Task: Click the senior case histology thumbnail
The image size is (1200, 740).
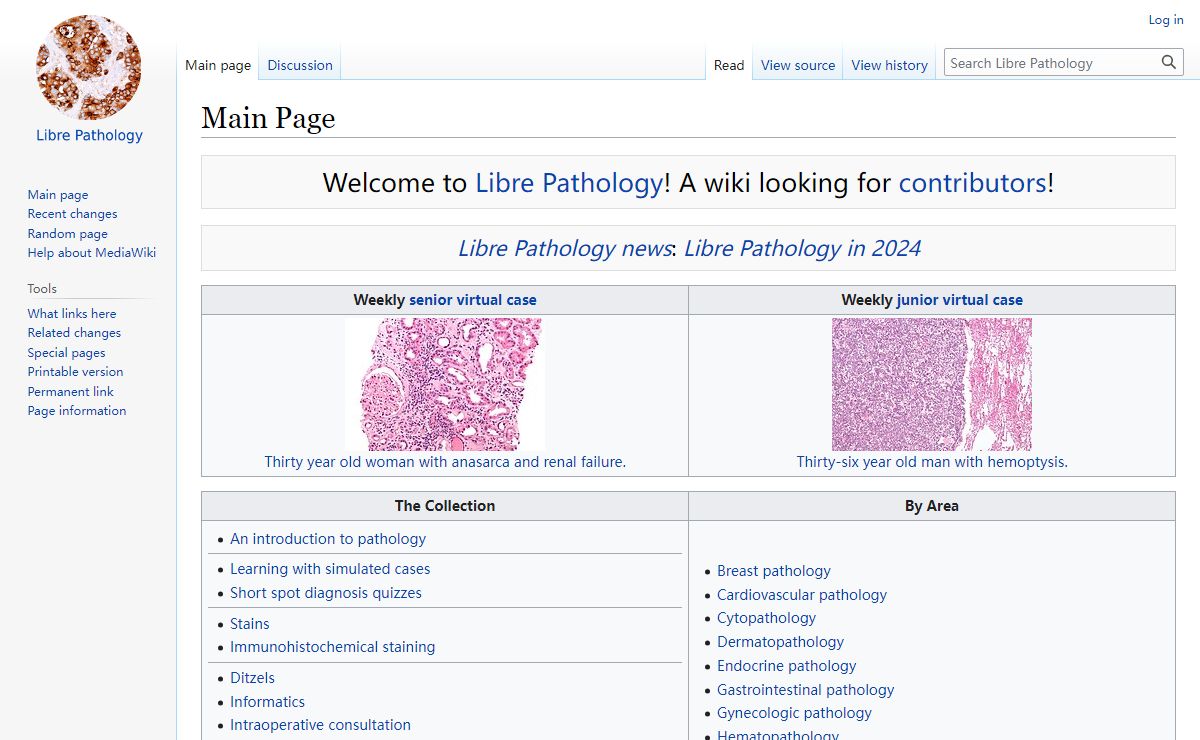Action: coord(445,384)
